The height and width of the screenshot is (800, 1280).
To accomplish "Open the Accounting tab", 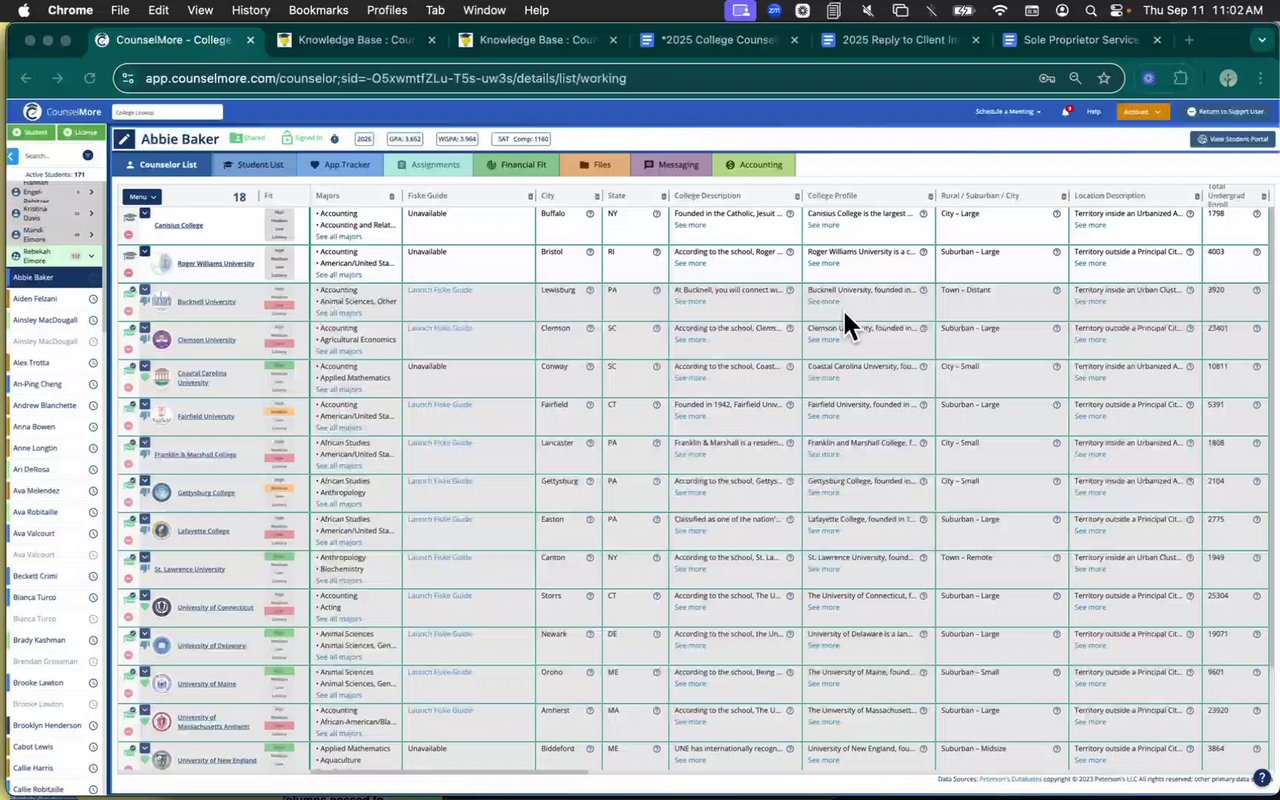I will point(754,165).
